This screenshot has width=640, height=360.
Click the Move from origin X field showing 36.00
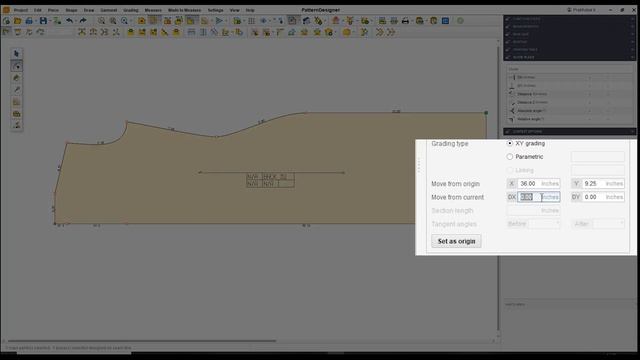[538, 184]
